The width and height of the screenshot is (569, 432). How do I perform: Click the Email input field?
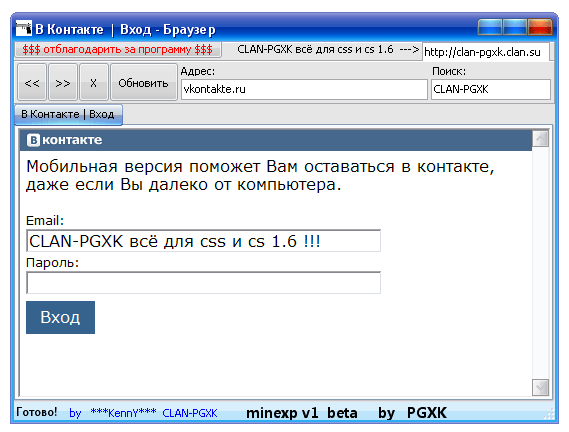(x=203, y=241)
